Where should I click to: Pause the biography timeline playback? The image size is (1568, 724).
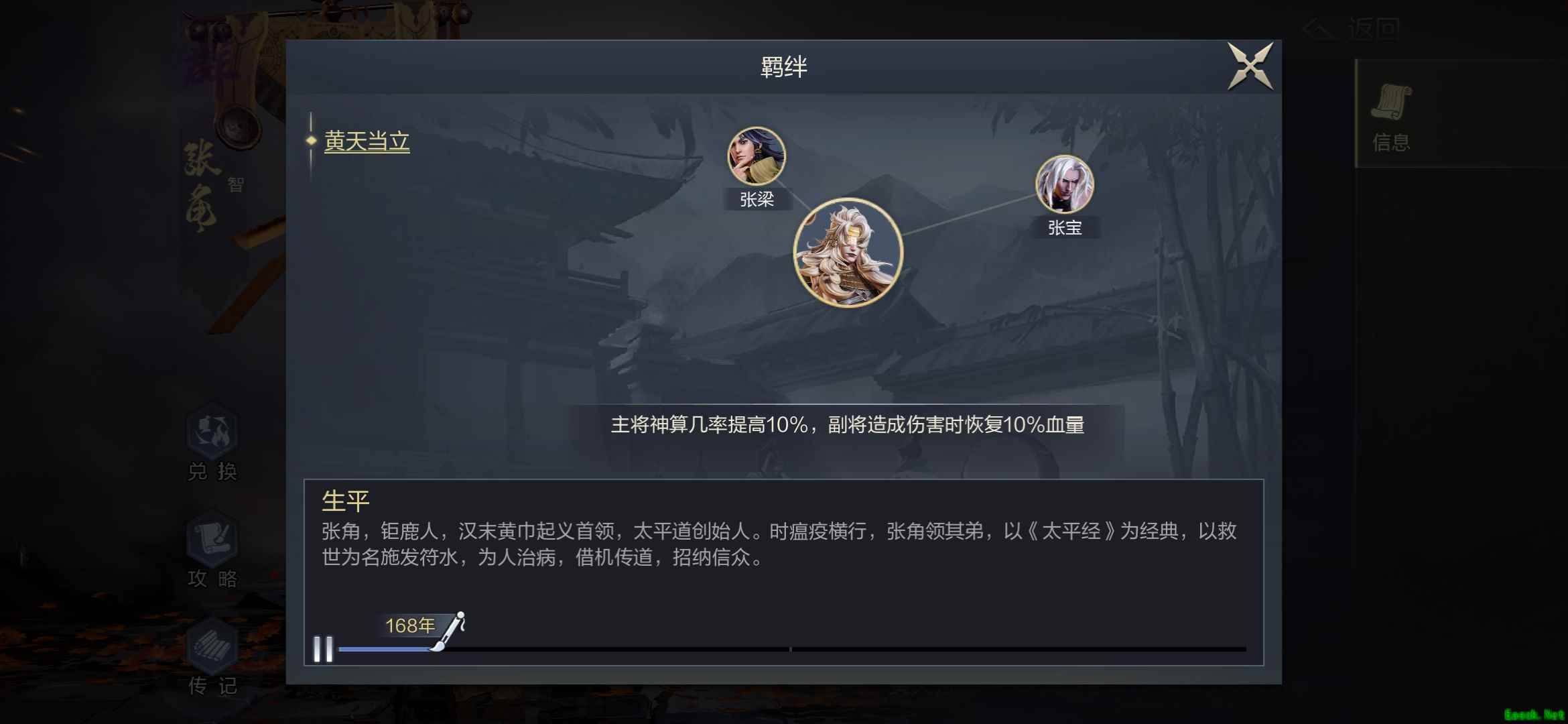click(323, 649)
